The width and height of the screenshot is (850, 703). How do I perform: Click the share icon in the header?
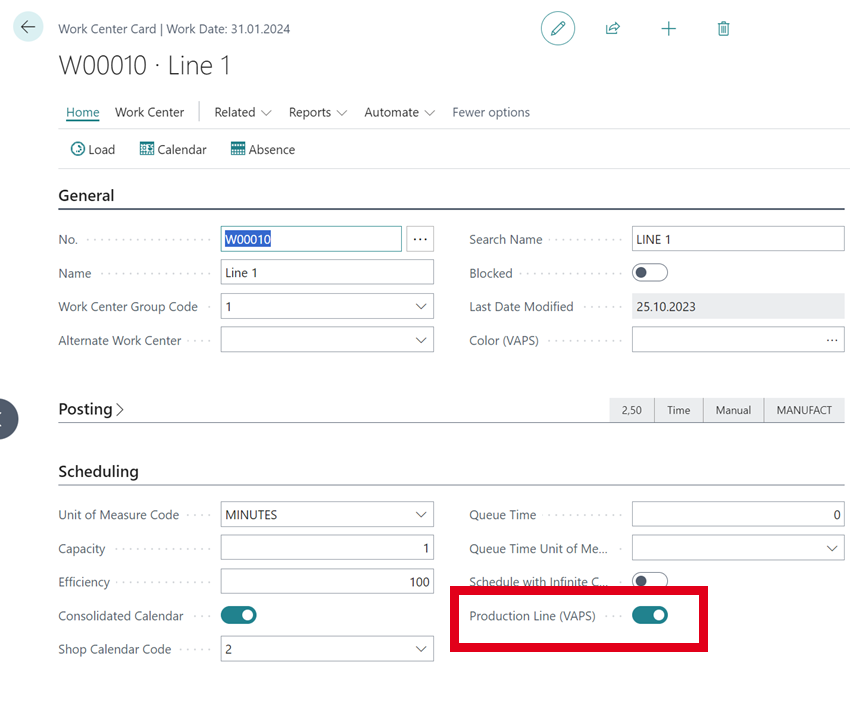click(613, 28)
